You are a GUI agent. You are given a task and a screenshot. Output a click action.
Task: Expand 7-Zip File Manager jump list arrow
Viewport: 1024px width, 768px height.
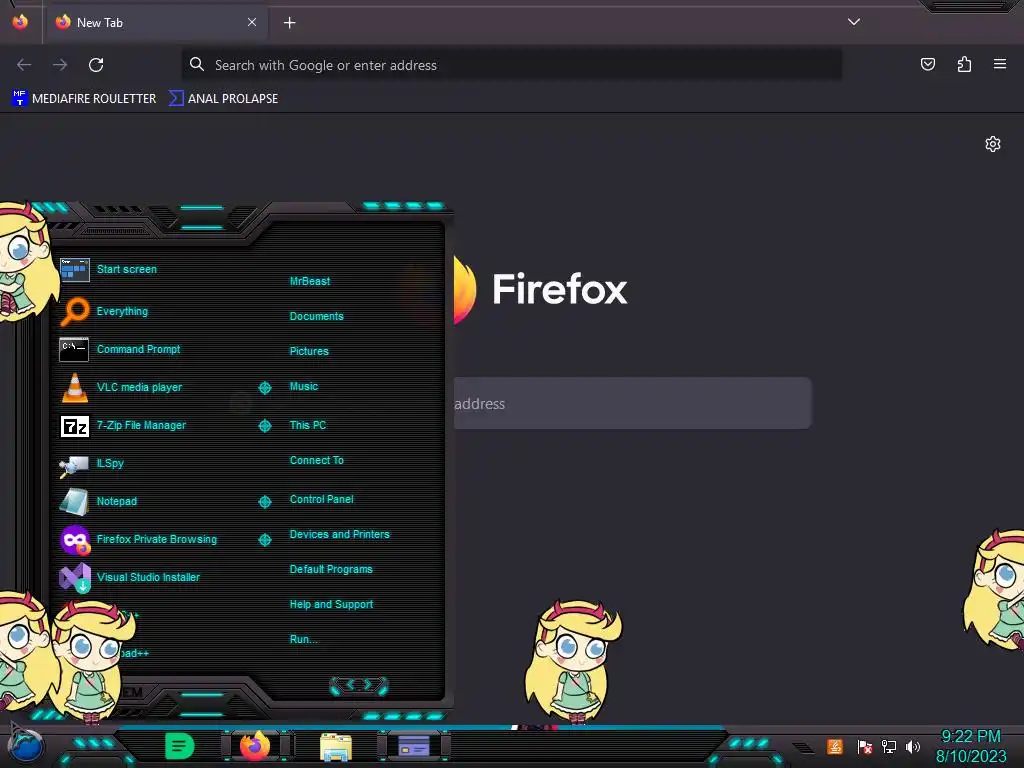[x=264, y=426]
